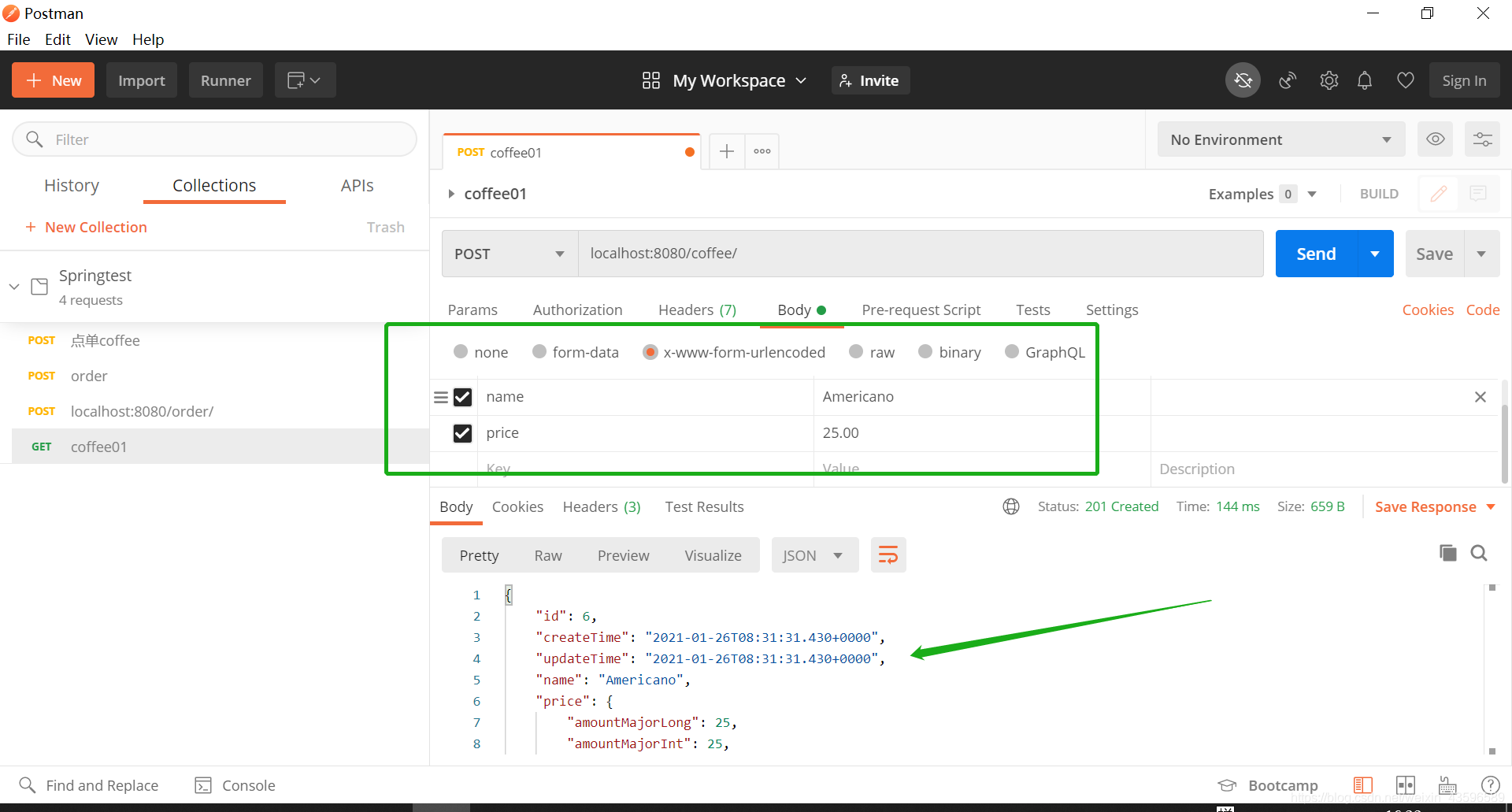Open the Send button dropdown arrow
The height and width of the screenshot is (812, 1512).
1375,254
